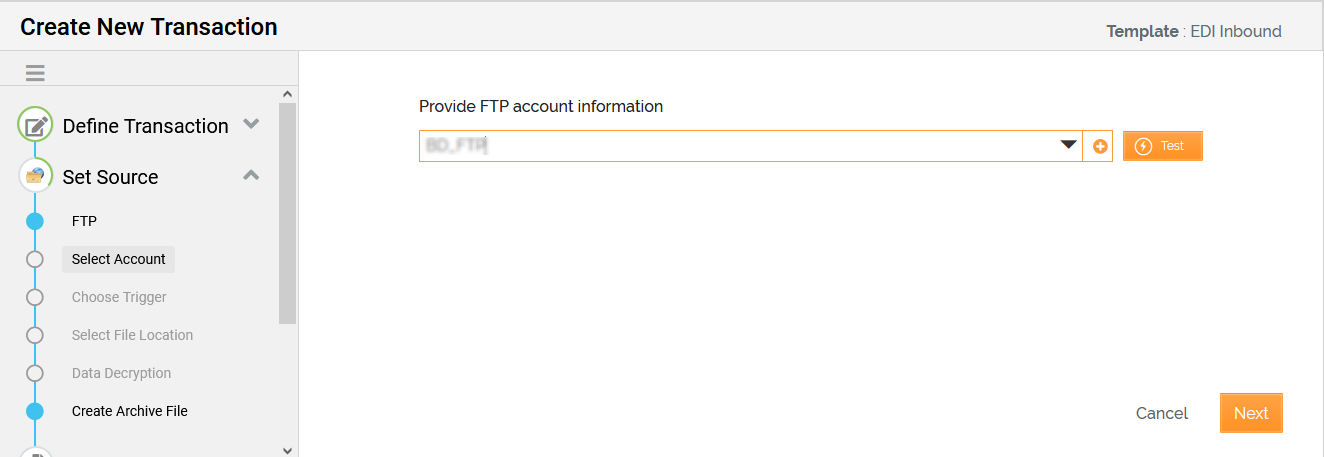
Task: Open the Create Archive File step
Action: [x=129, y=411]
